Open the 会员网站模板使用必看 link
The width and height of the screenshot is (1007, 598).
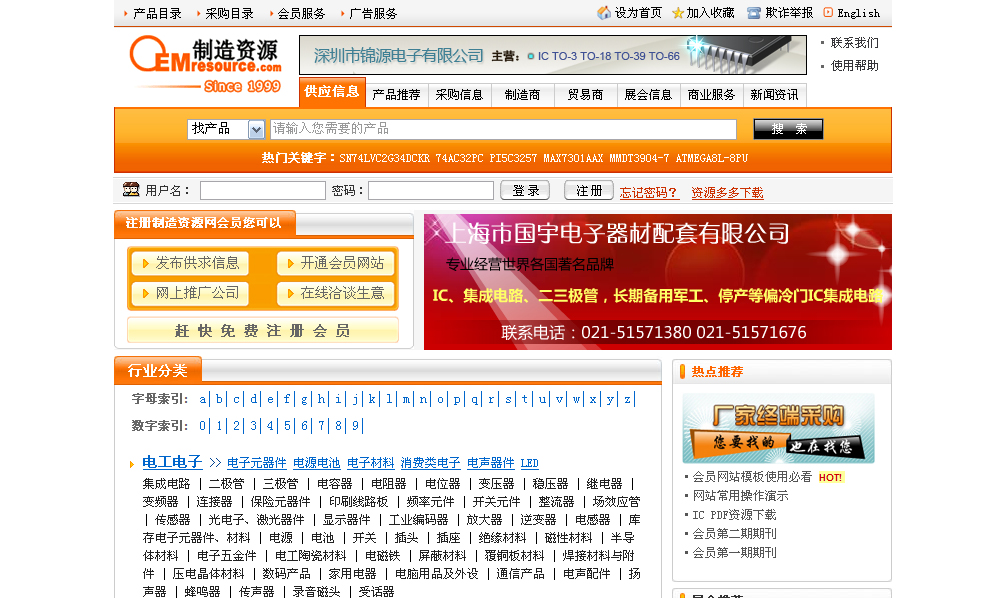pyautogui.click(x=752, y=477)
